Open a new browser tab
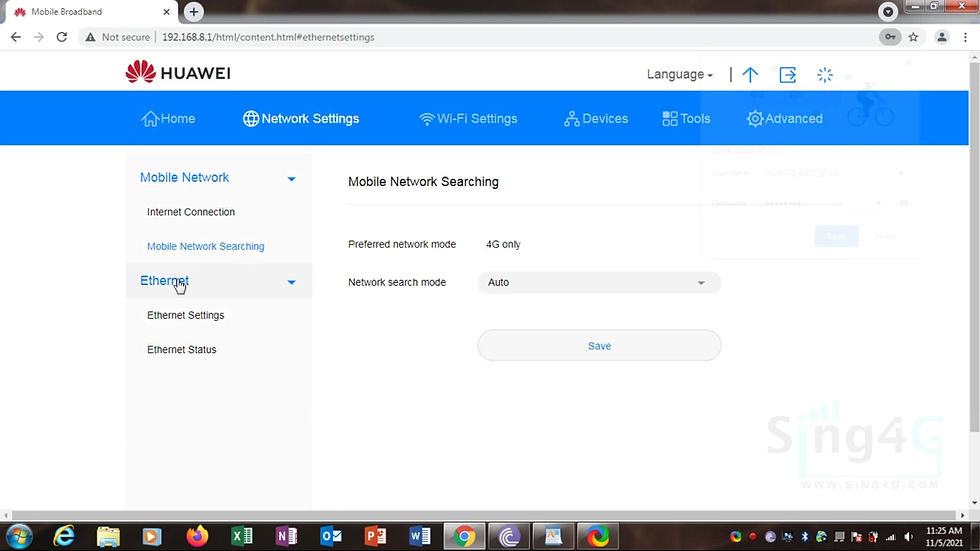 click(194, 11)
